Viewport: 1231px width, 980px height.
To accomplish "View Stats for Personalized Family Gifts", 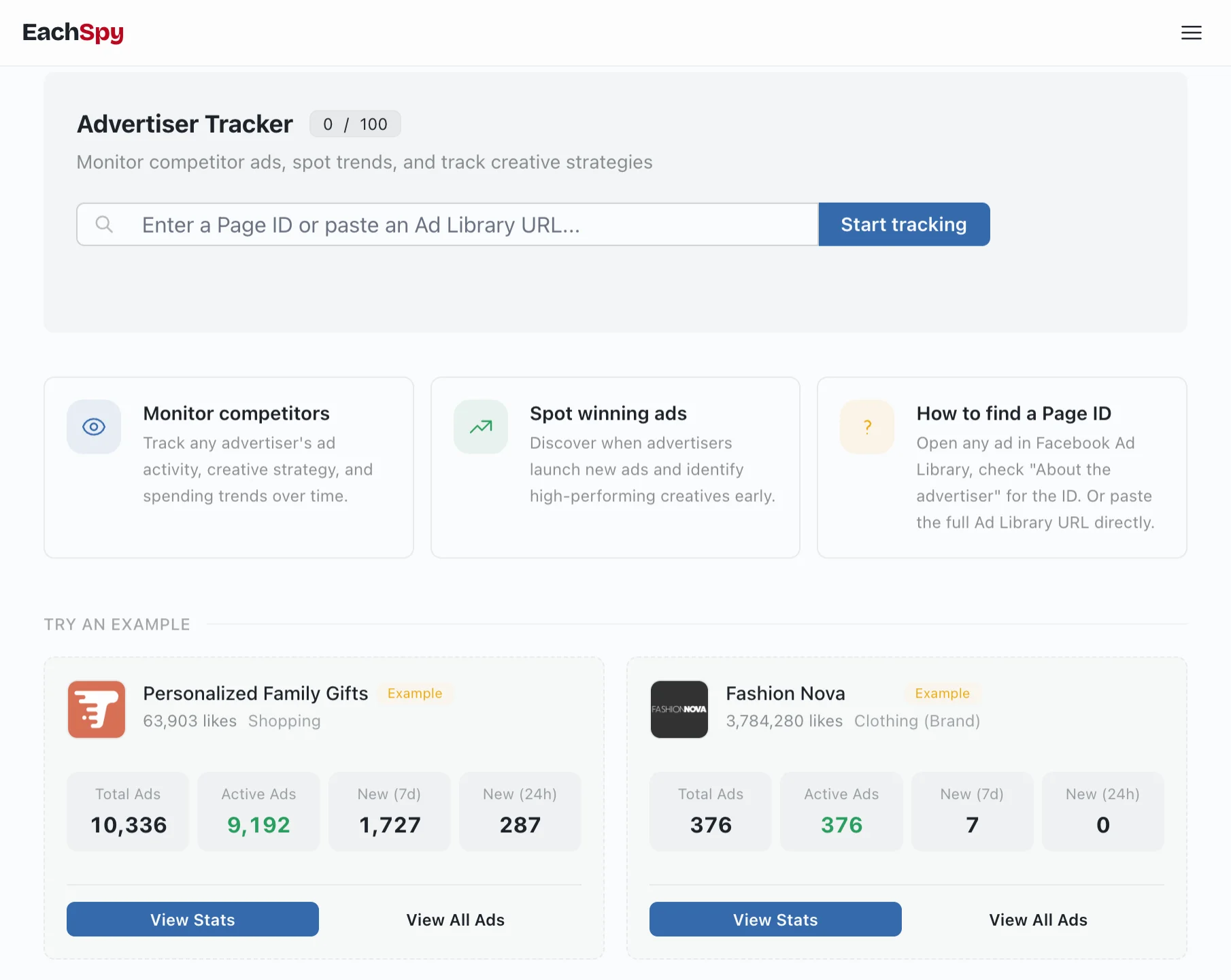I will click(x=192, y=919).
